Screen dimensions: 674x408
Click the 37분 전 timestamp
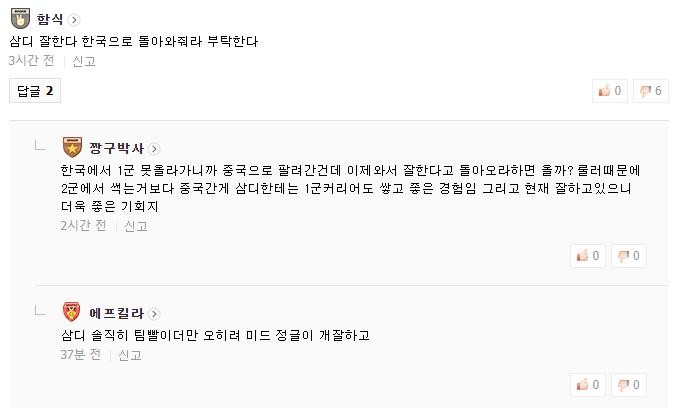(80, 354)
